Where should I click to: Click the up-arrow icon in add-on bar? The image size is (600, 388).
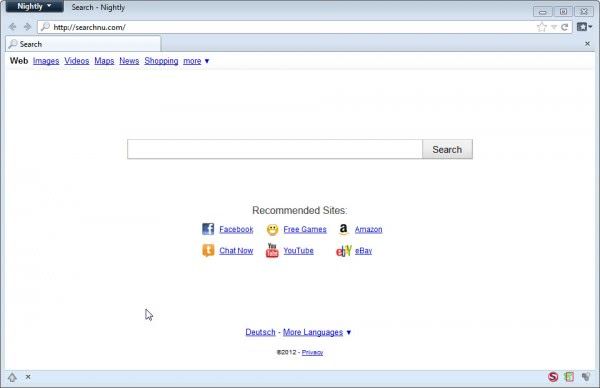[12, 377]
